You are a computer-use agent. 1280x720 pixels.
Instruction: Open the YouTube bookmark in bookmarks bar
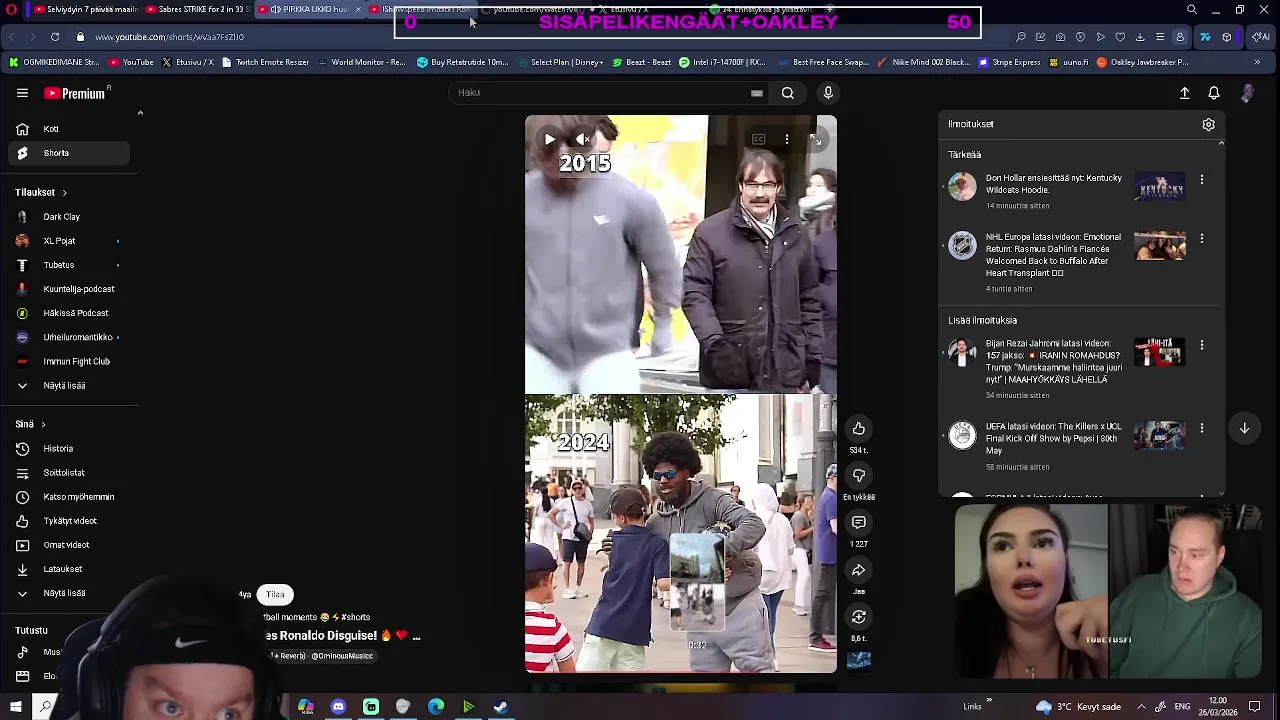point(131,62)
